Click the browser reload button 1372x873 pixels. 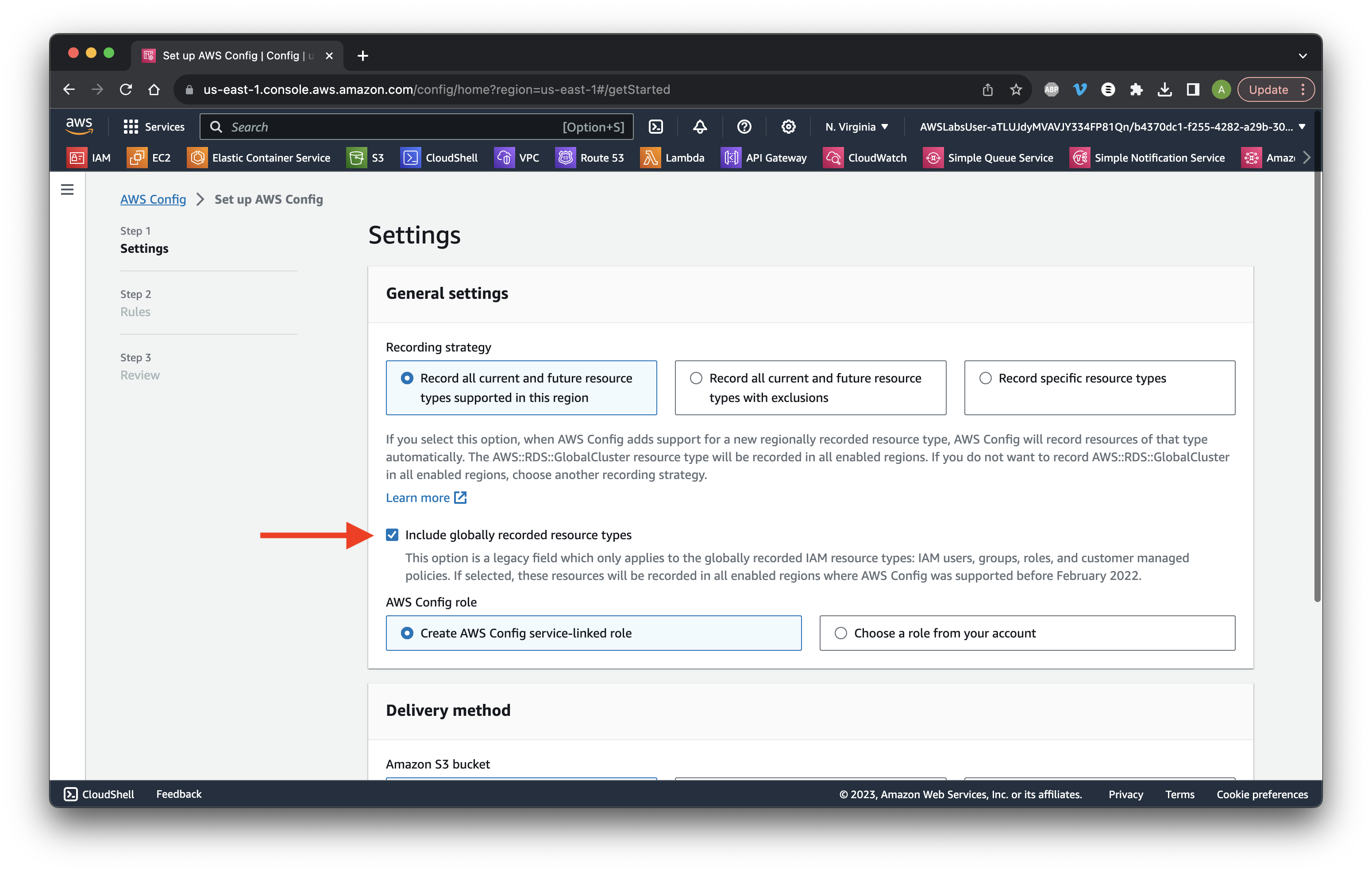[x=125, y=89]
